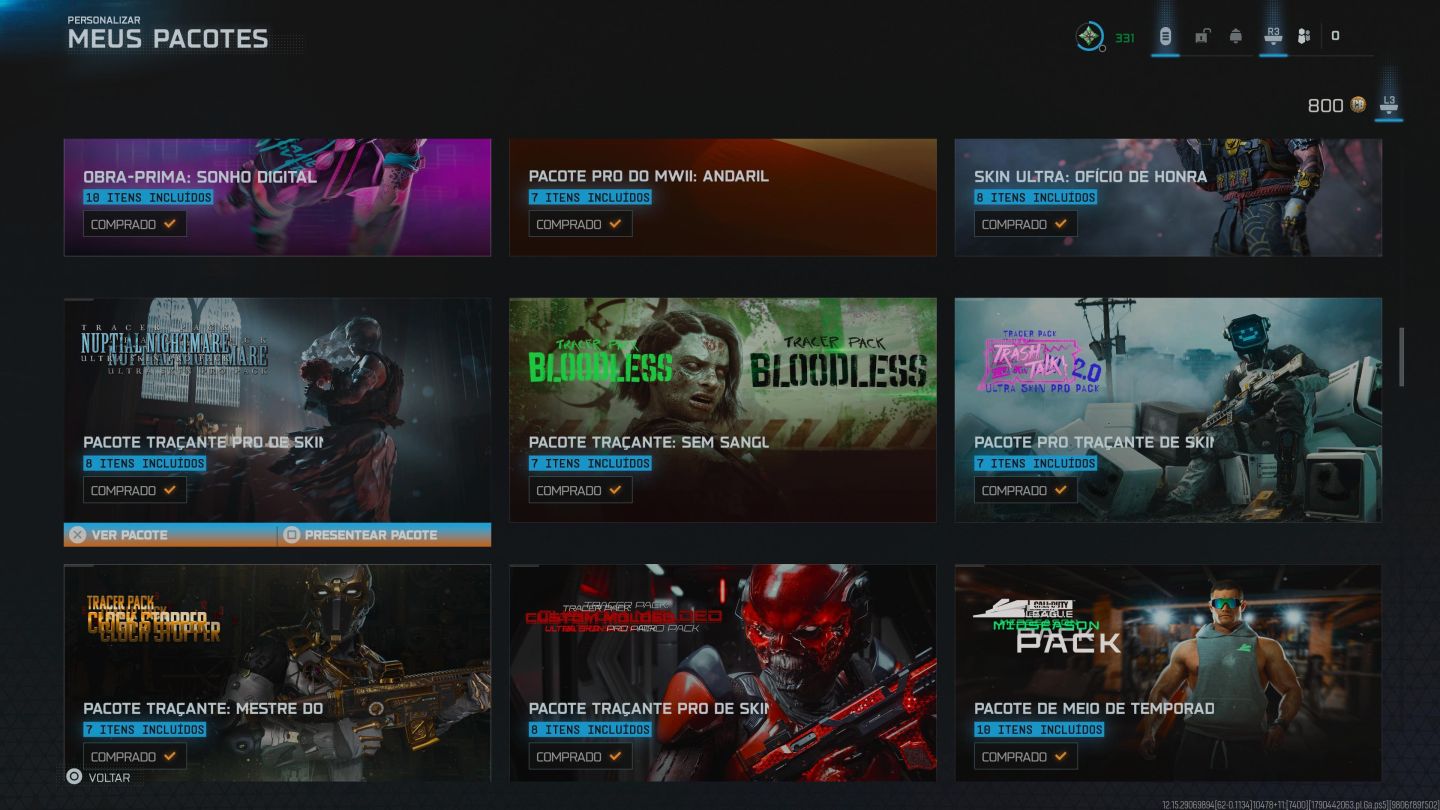Go back using the Voltar prompt
This screenshot has height=810, width=1440.
(98, 777)
